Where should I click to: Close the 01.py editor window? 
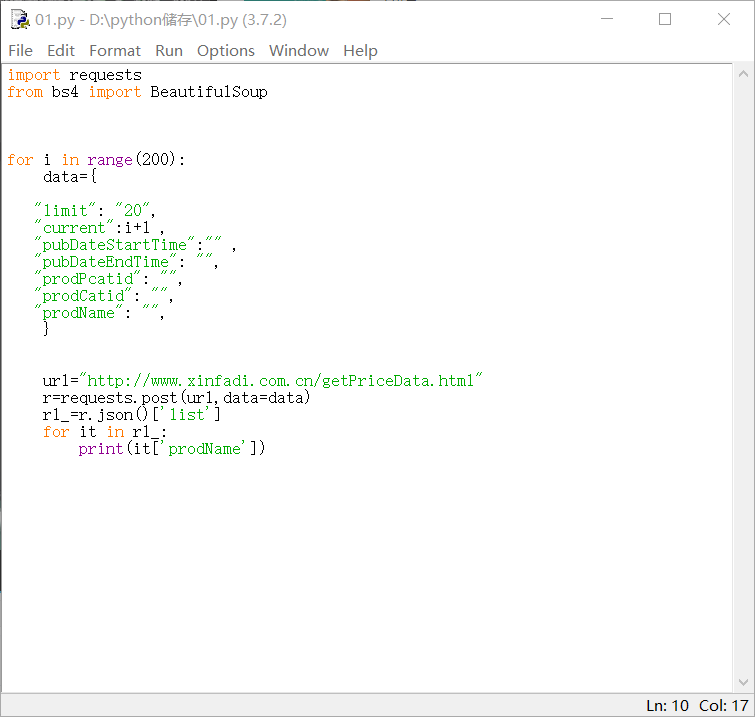(724, 19)
